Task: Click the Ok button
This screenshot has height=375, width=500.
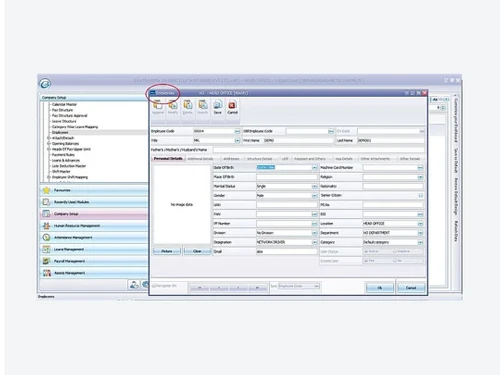Action: (x=379, y=288)
